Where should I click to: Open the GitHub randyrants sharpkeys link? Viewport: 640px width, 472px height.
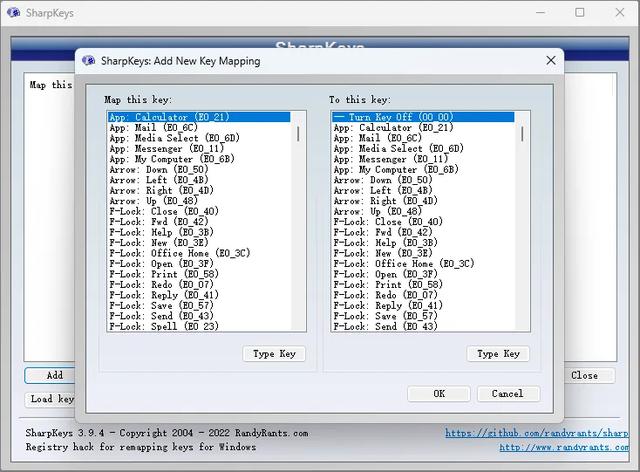[x=537, y=433]
